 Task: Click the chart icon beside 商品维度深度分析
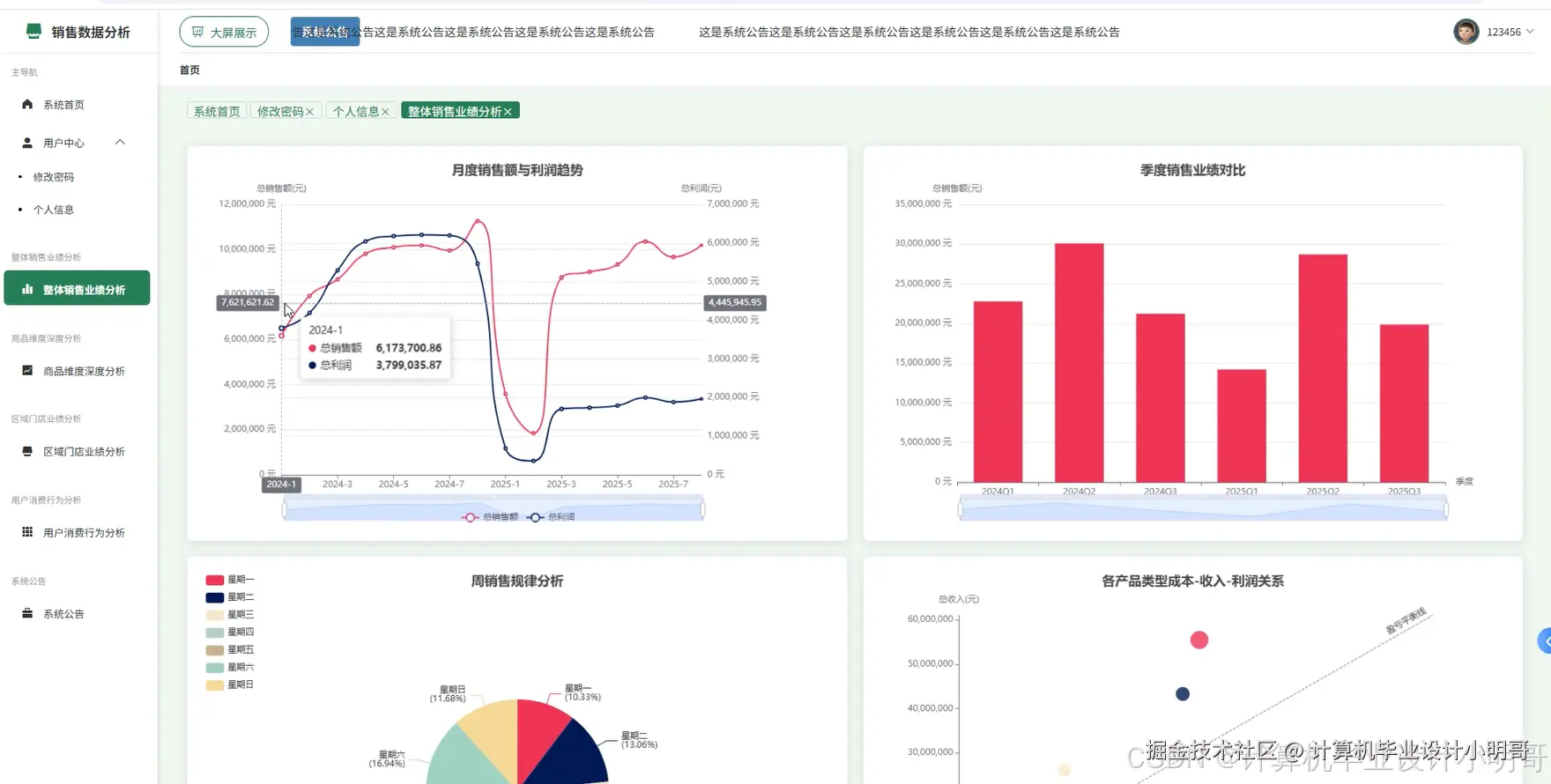pos(27,371)
